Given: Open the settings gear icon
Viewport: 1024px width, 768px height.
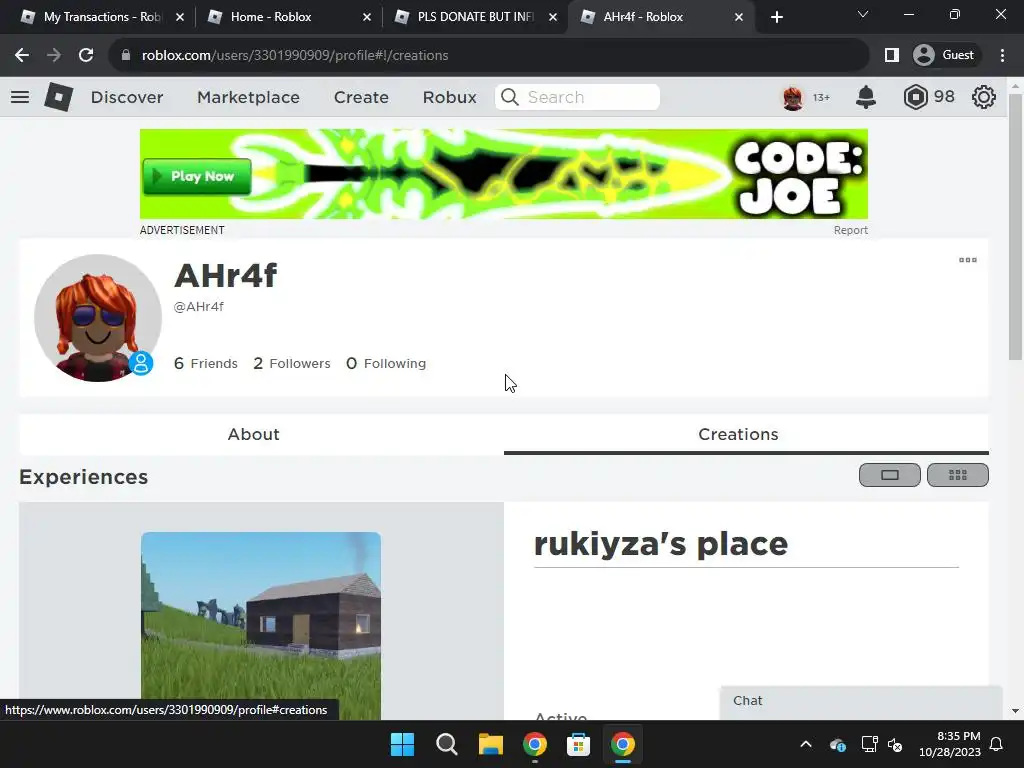Looking at the screenshot, I should 984,97.
